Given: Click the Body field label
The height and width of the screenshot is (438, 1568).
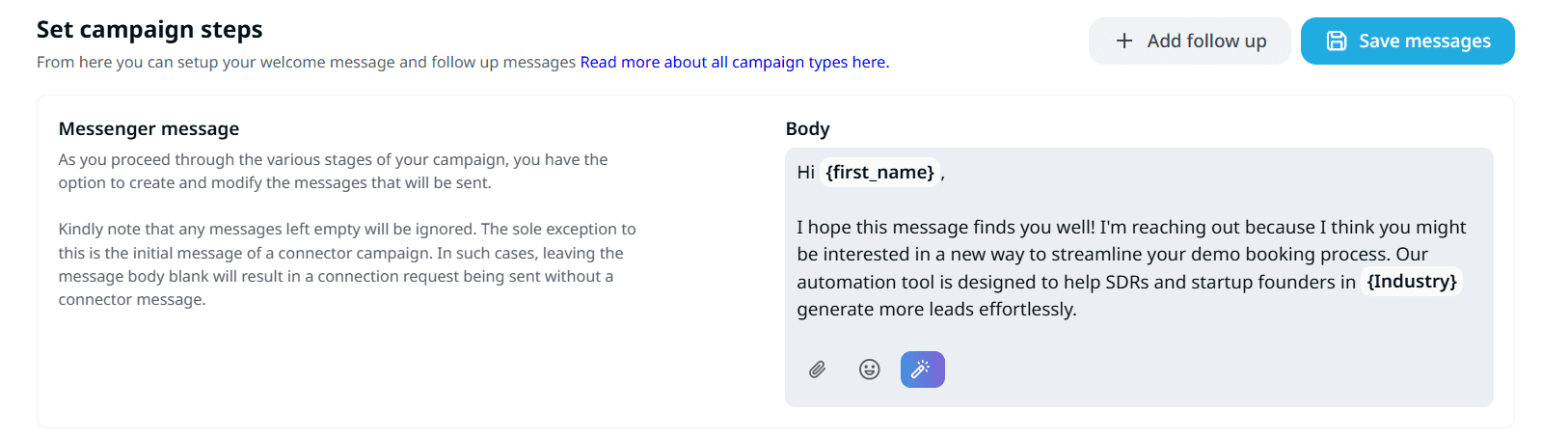Looking at the screenshot, I should (807, 129).
